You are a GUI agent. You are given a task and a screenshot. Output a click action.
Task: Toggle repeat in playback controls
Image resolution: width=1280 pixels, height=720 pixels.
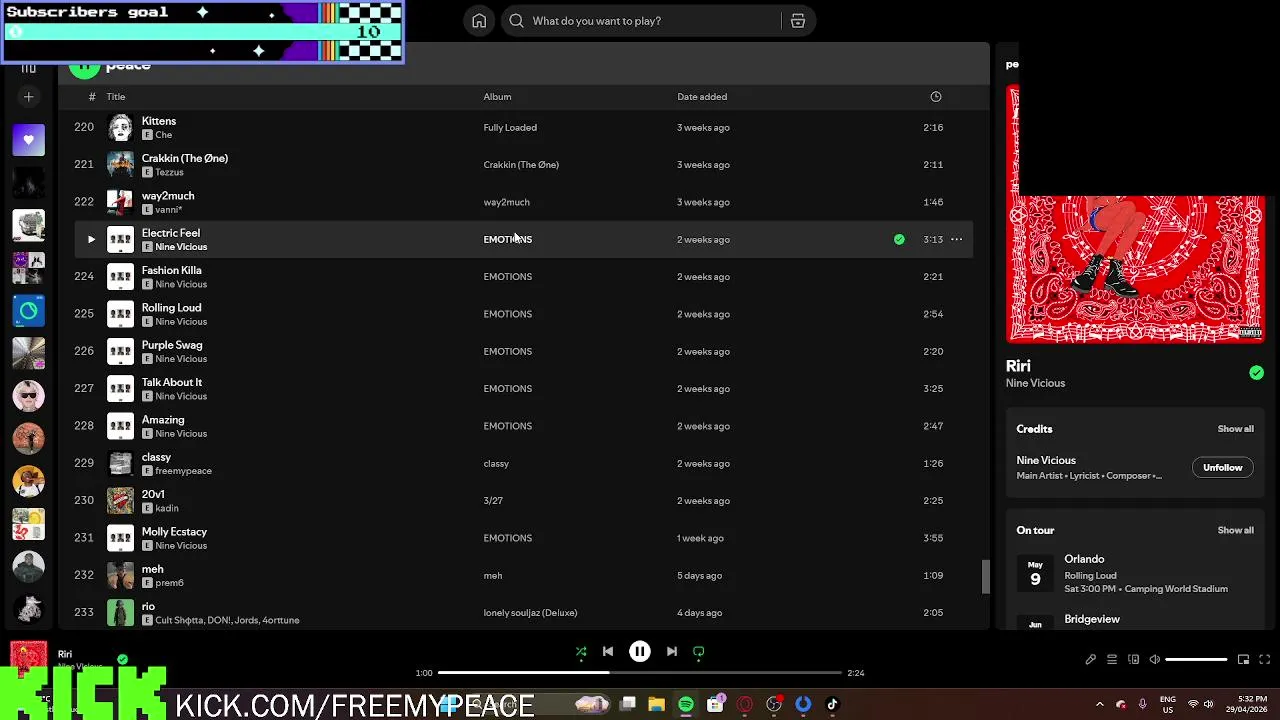[x=699, y=652]
